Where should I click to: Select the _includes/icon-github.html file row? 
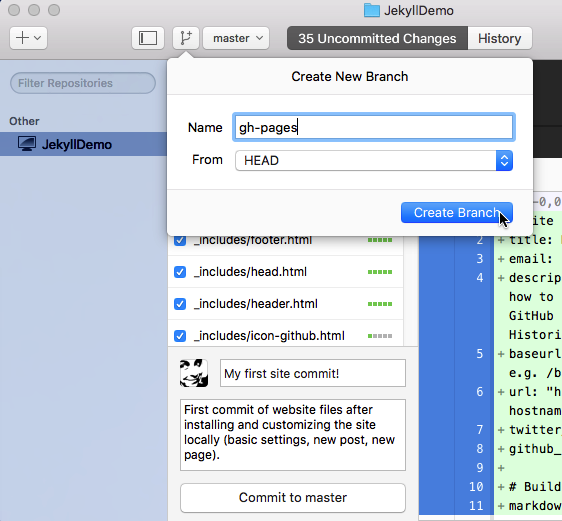(285, 334)
